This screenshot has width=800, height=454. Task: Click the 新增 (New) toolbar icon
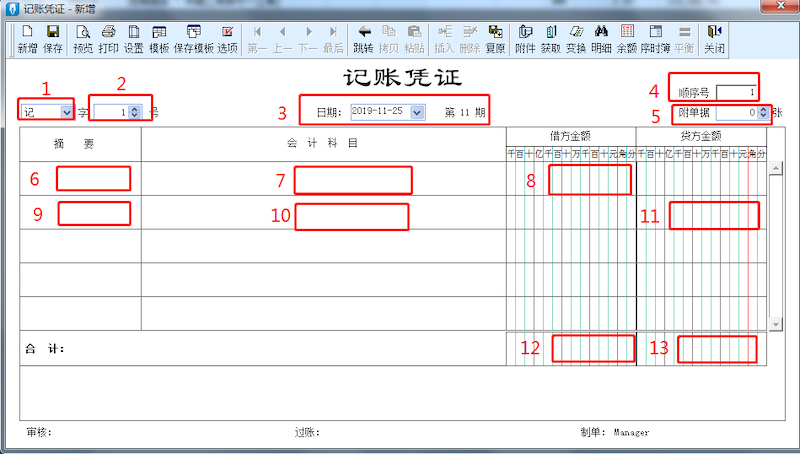tap(27, 39)
